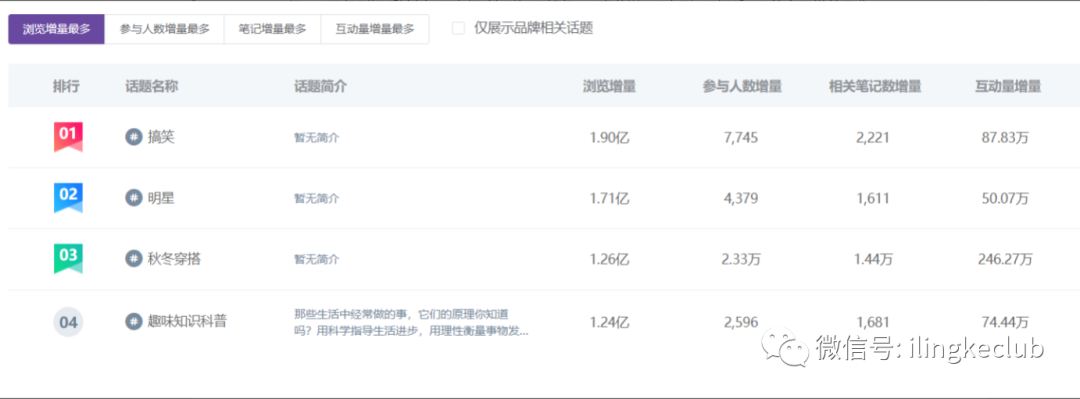The height and width of the screenshot is (399, 1080).
Task: Click the 74.44万 interaction value
Action: (1005, 321)
